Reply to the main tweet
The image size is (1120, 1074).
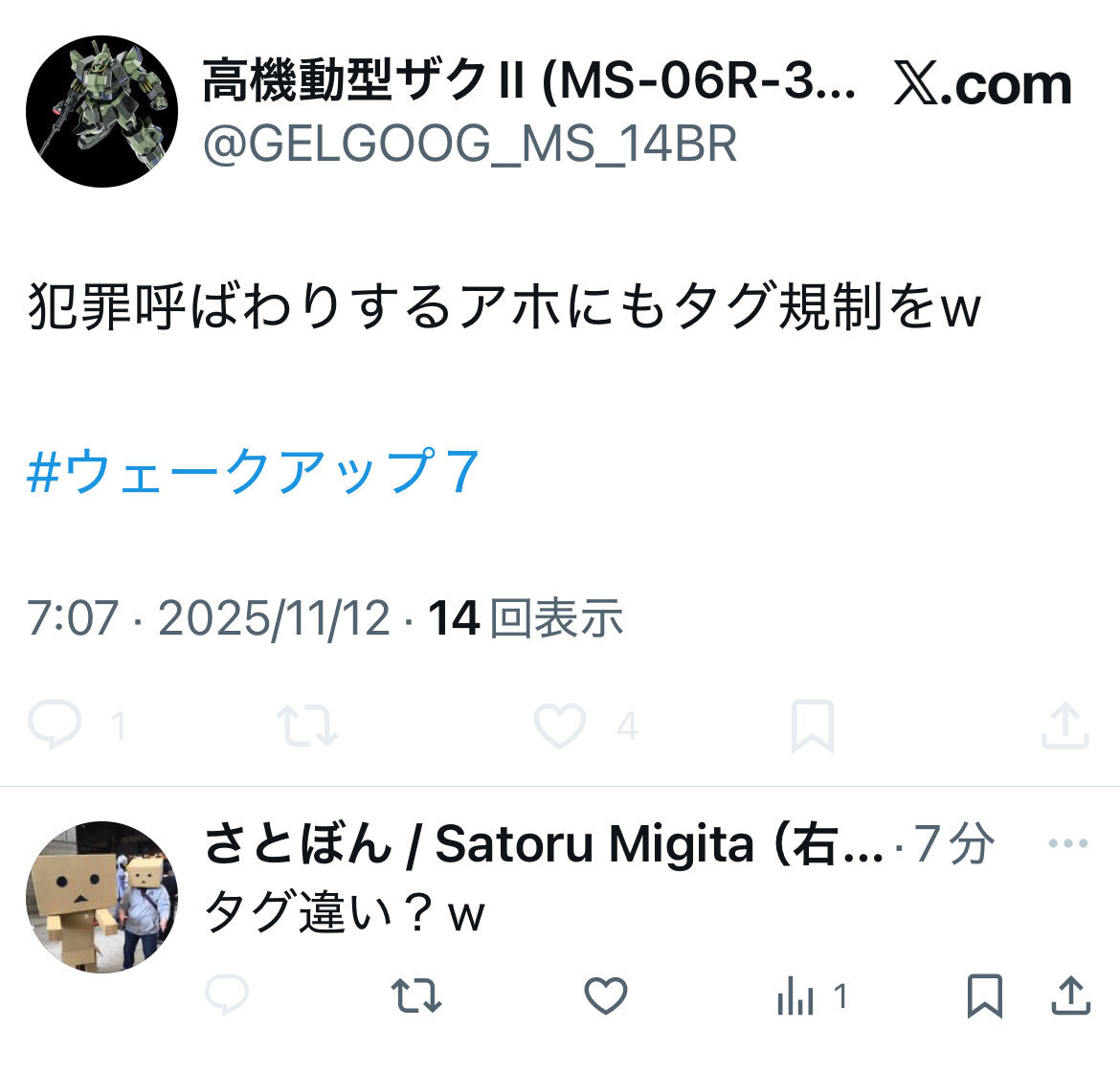pyautogui.click(x=55, y=725)
